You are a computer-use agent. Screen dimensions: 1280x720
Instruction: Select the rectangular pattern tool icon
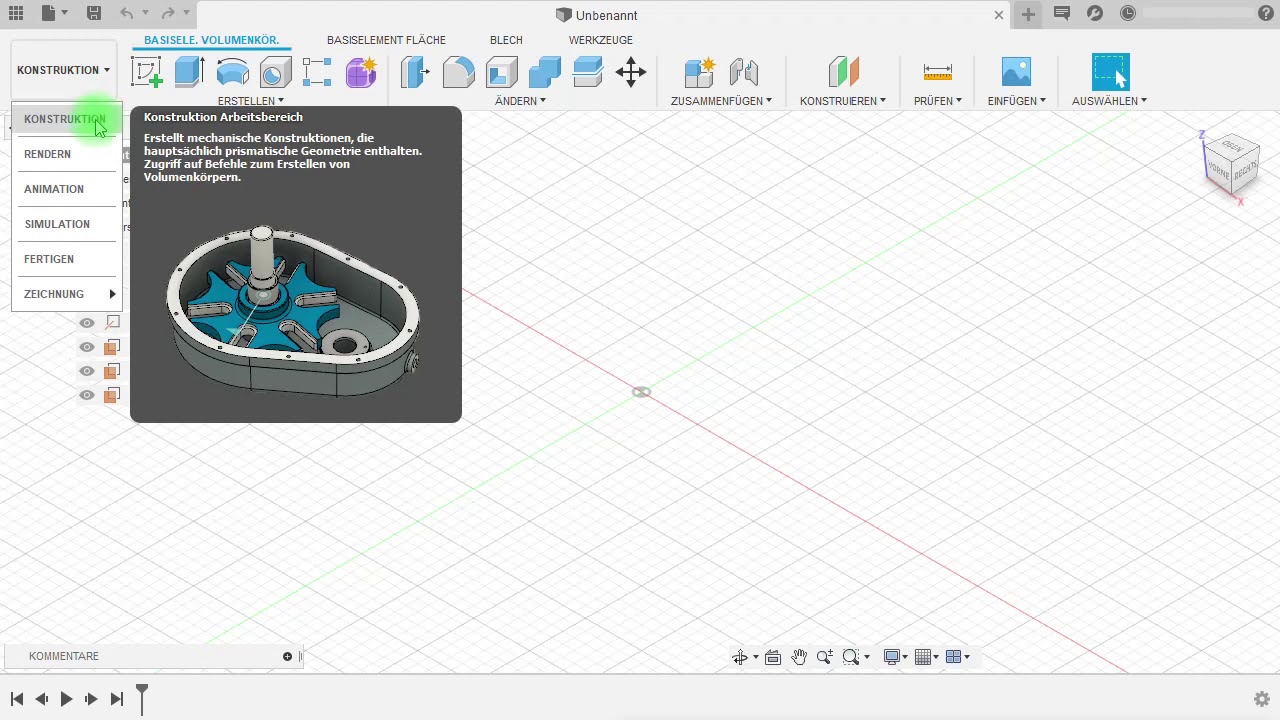(317, 72)
